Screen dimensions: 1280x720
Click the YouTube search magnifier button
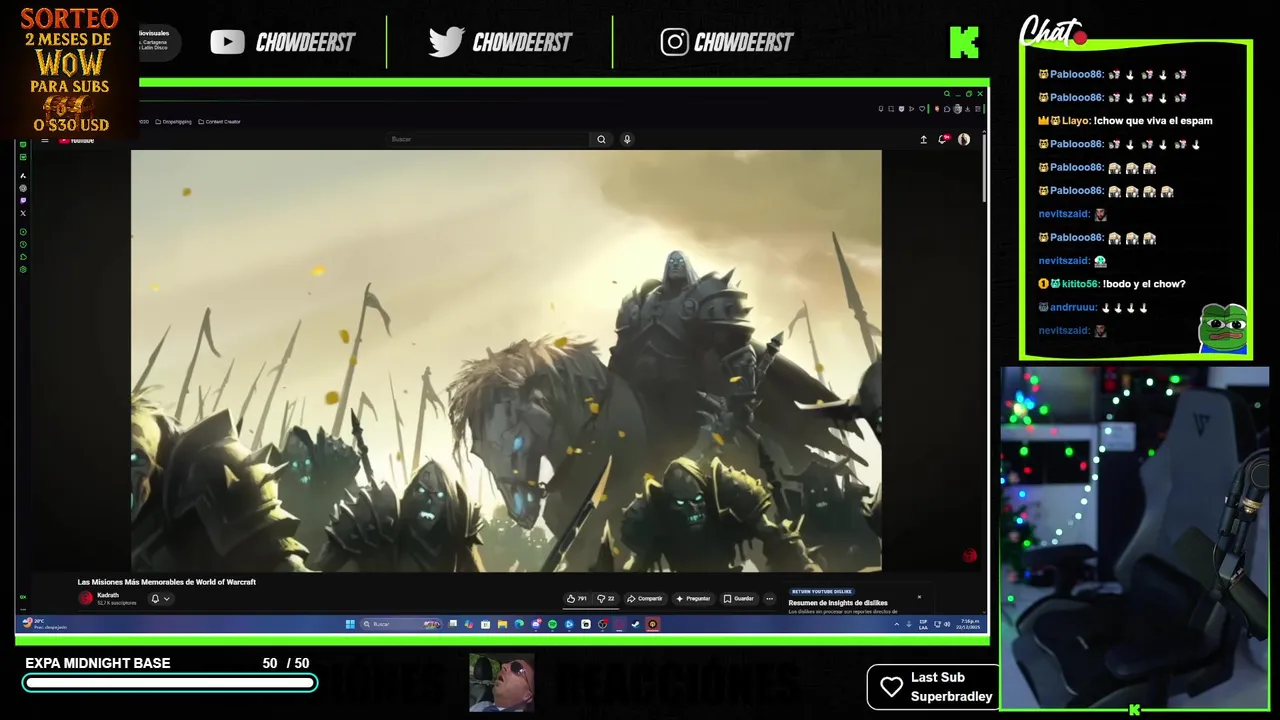pos(601,139)
